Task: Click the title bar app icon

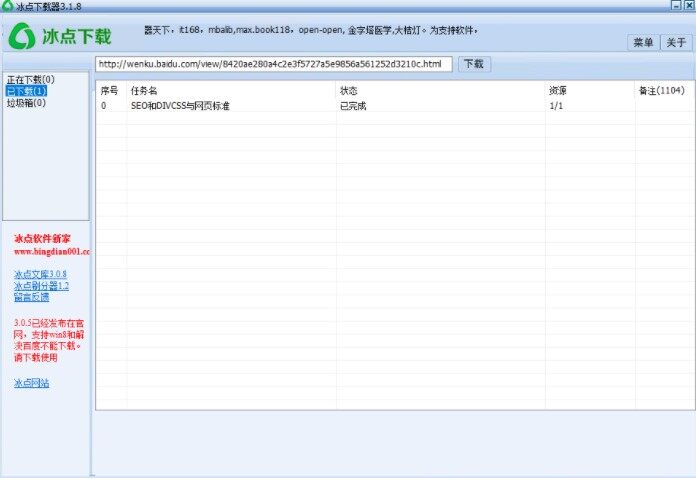Action: [x=7, y=5]
